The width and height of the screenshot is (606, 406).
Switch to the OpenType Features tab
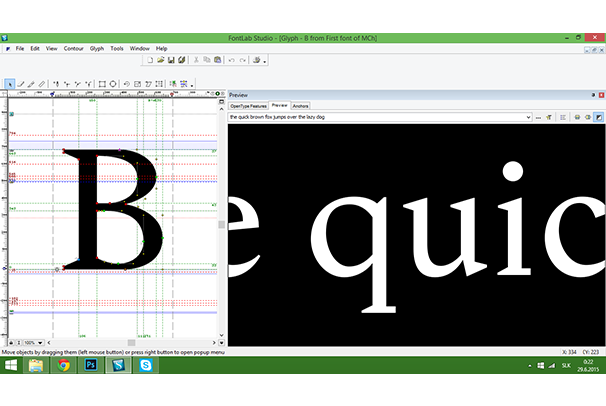248,105
